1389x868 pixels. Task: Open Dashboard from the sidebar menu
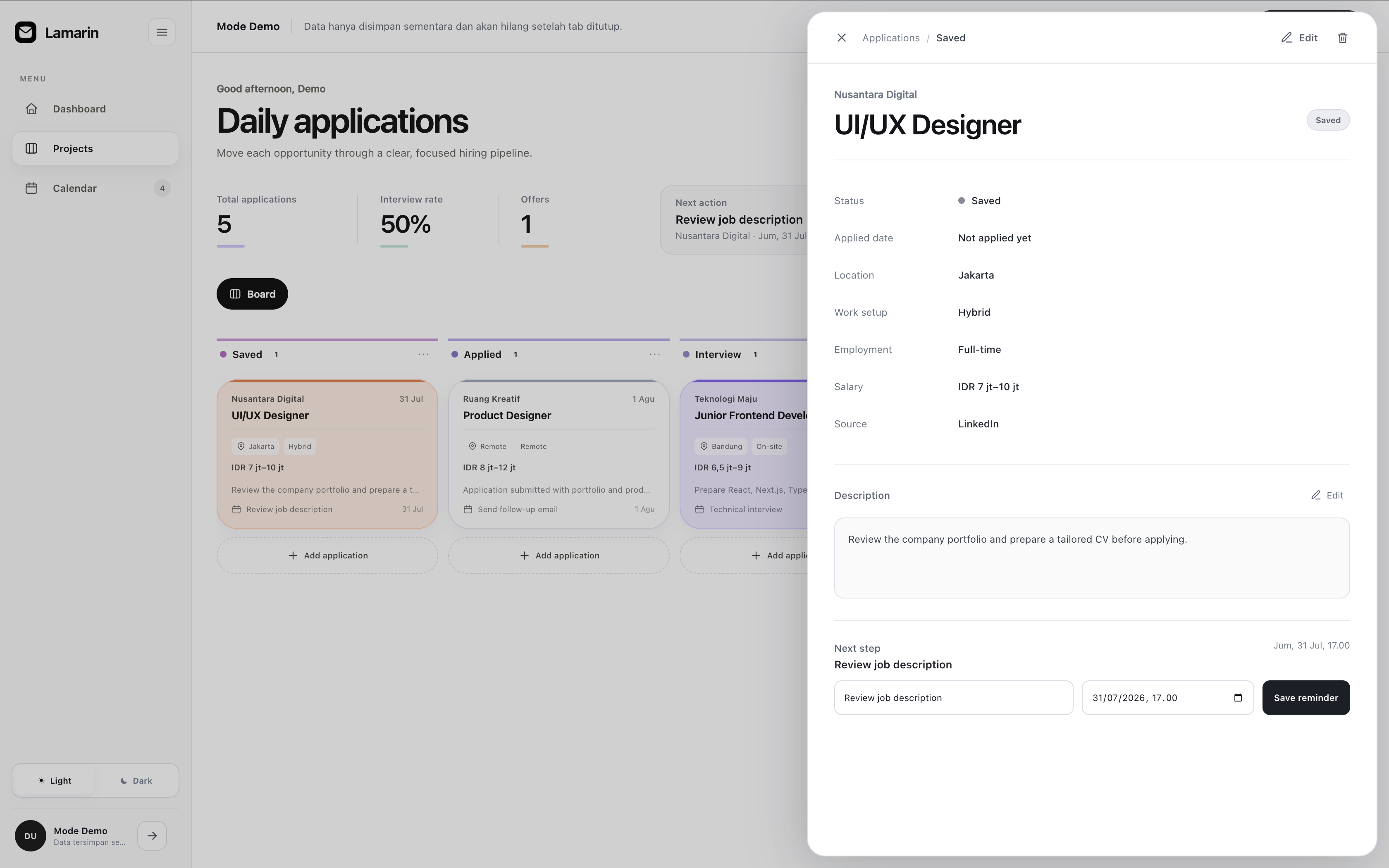(x=95, y=108)
